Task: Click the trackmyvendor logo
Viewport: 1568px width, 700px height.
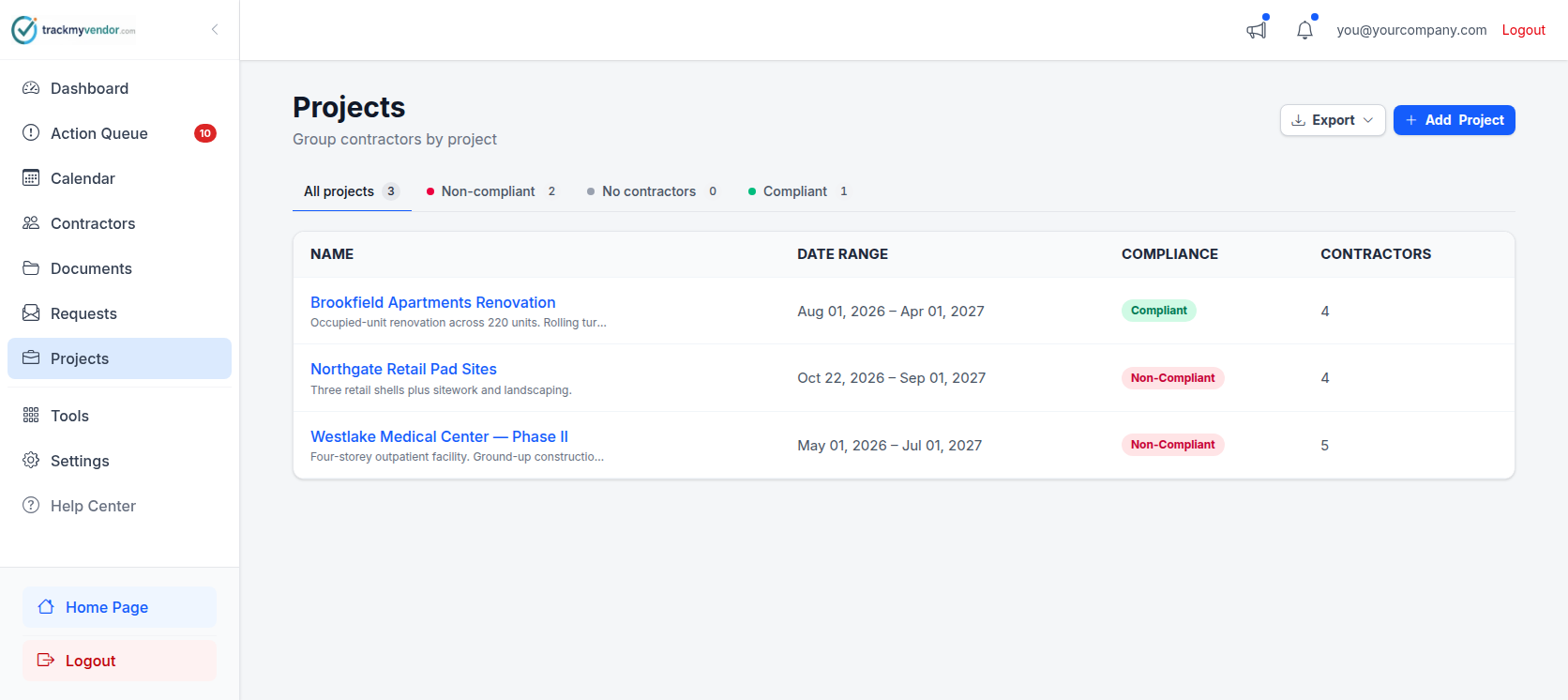Action: [x=73, y=30]
